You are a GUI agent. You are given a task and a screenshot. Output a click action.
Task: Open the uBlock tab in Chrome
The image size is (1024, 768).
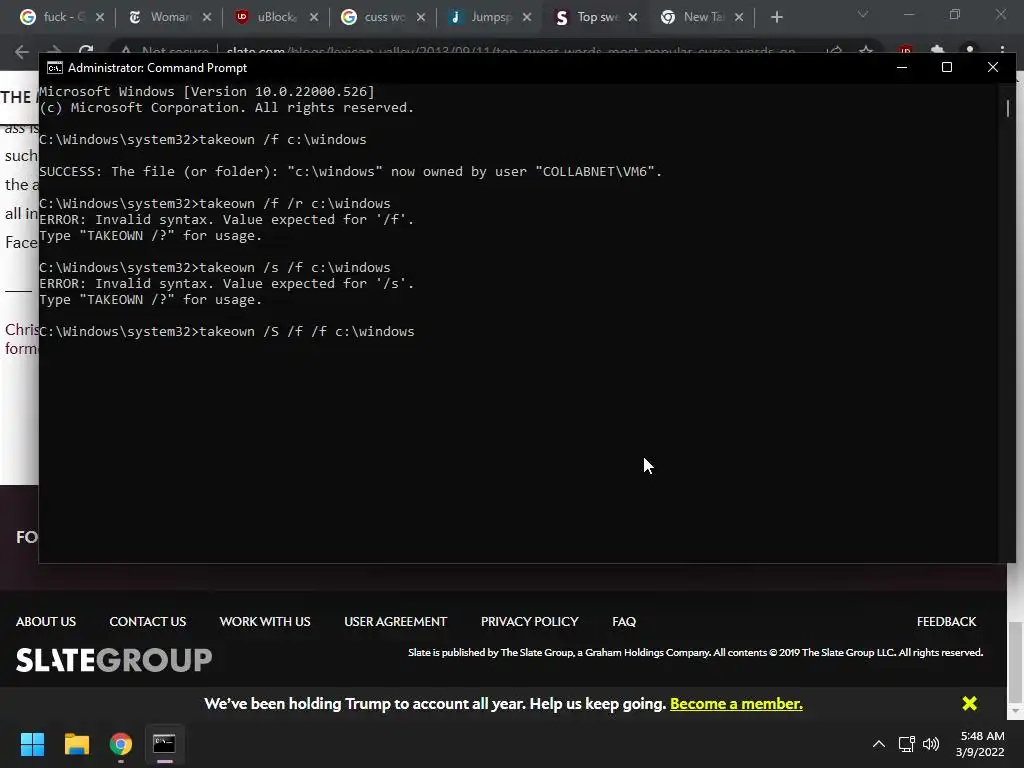276,18
